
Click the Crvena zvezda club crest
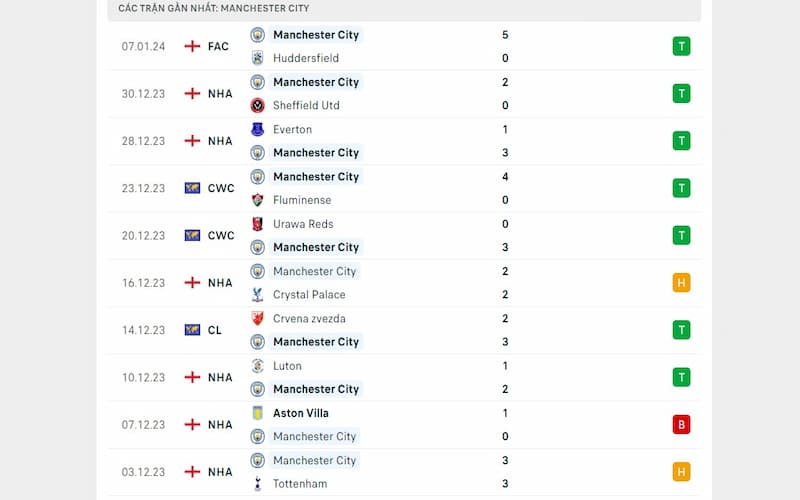pyautogui.click(x=258, y=319)
